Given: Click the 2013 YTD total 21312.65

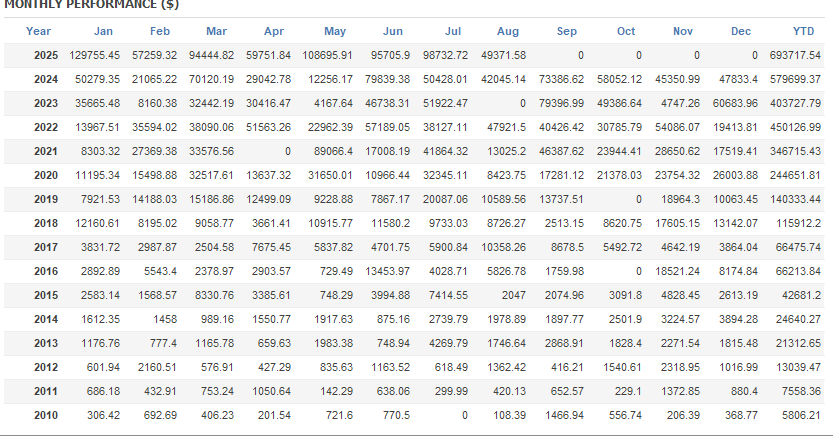Looking at the screenshot, I should click(798, 343).
